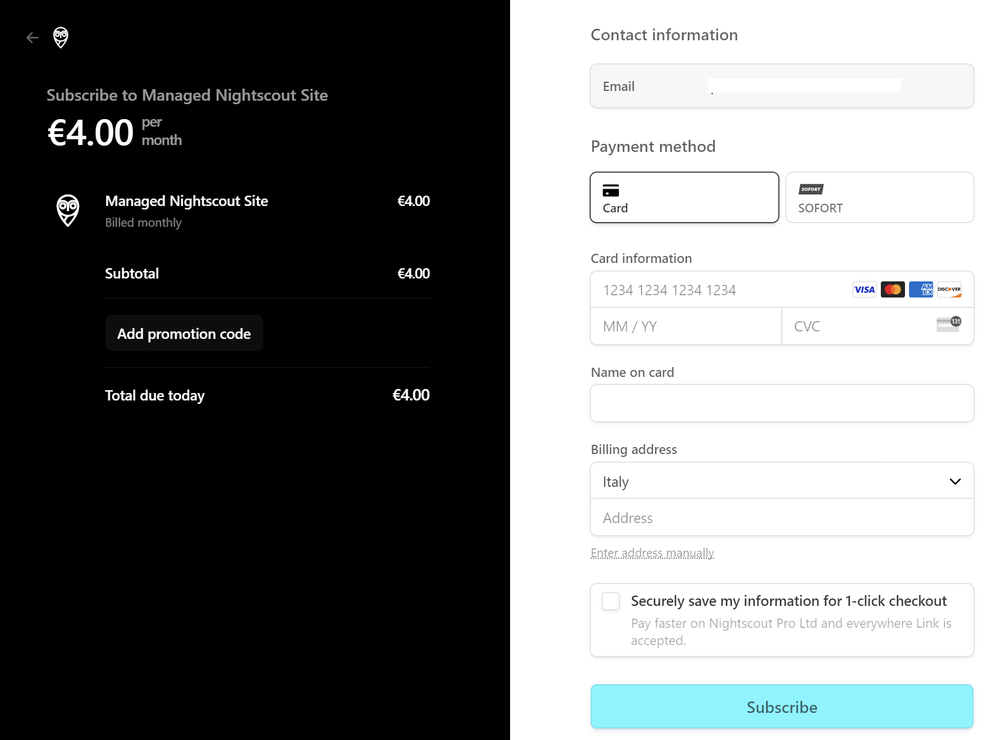Click the Card information label

tap(641, 258)
